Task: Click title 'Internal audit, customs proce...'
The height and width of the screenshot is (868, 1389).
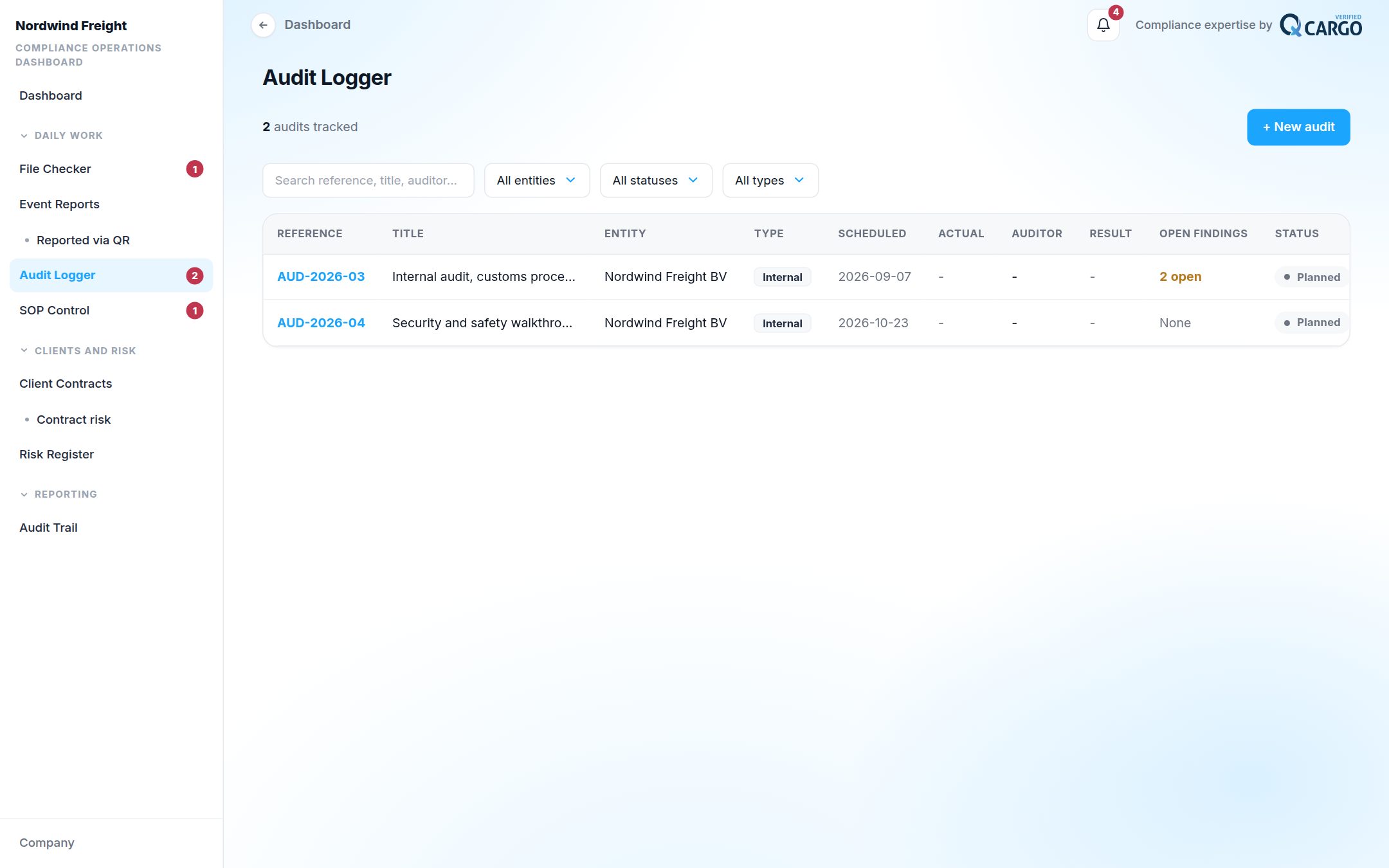Action: coord(484,276)
